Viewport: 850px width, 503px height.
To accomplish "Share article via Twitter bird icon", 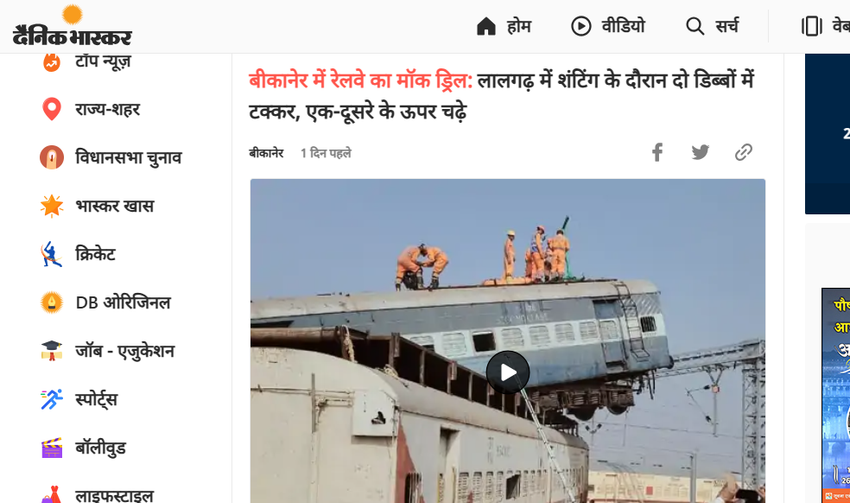I will (700, 152).
